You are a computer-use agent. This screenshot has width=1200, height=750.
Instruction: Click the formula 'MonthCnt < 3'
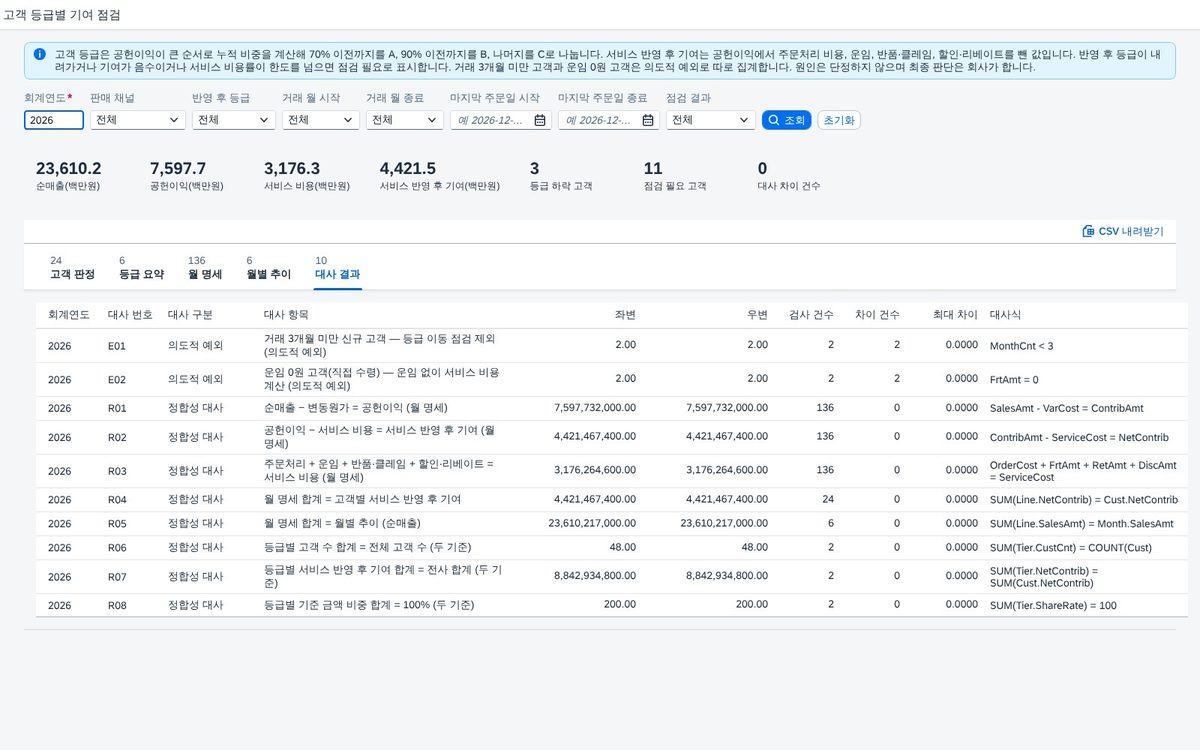pos(1020,345)
